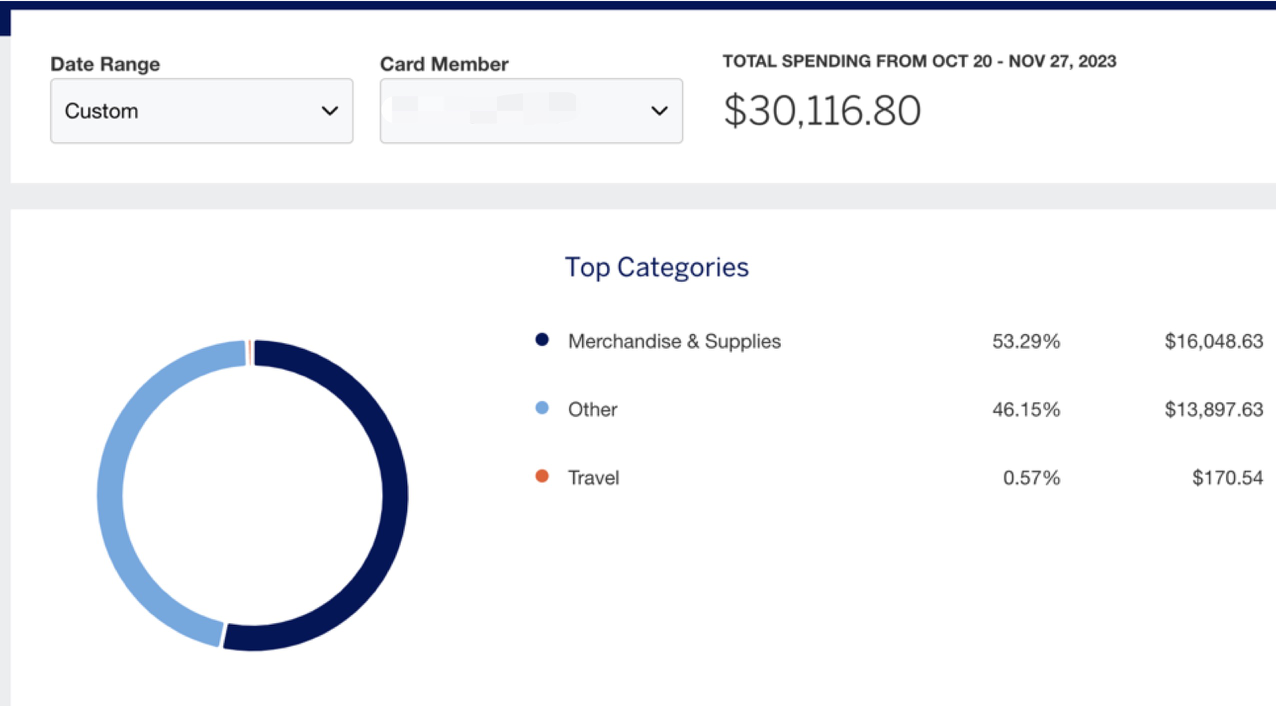The width and height of the screenshot is (1276, 706).
Task: Select the Travel category label
Action: [x=593, y=478]
